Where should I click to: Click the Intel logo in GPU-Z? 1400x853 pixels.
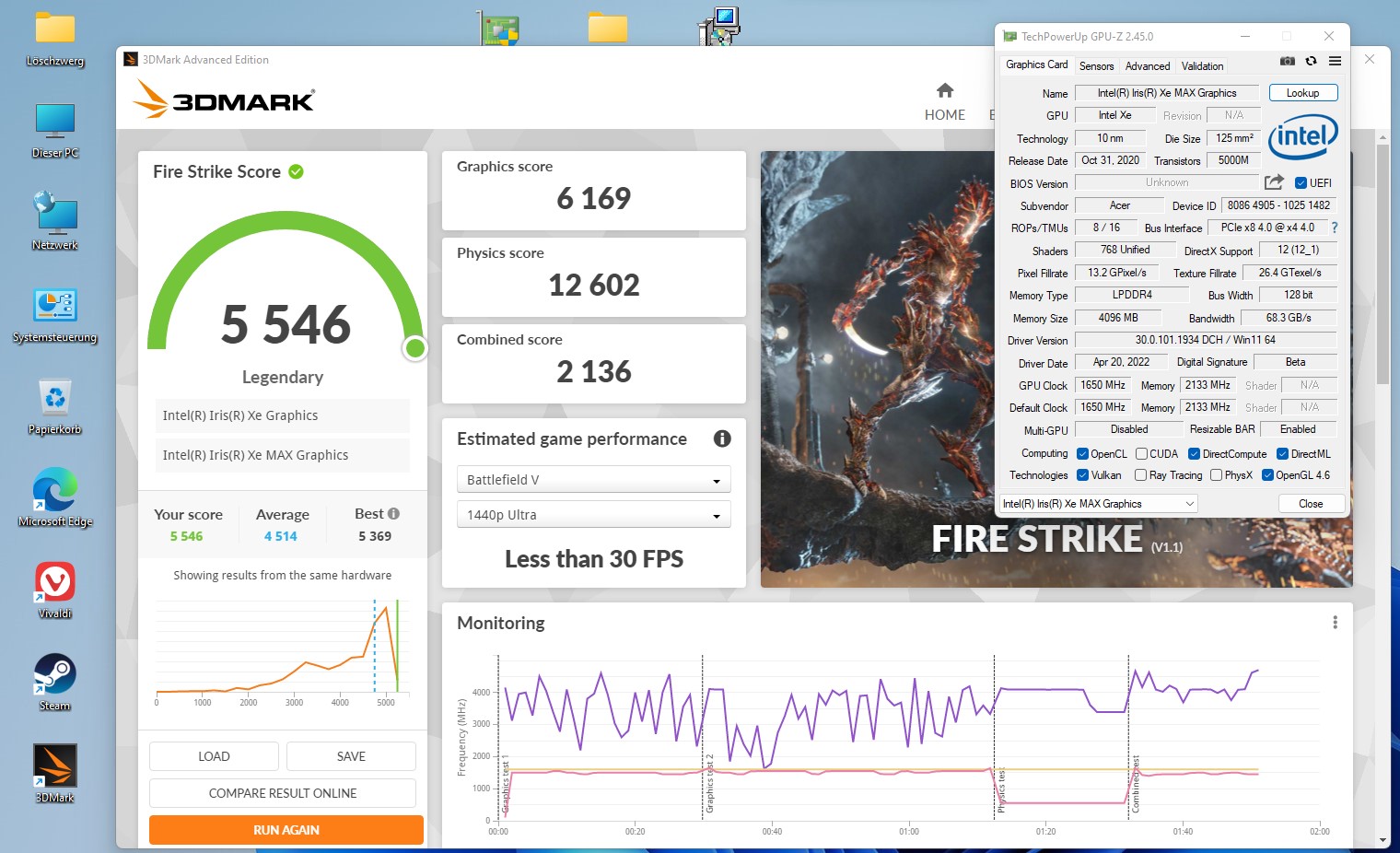(x=1302, y=137)
